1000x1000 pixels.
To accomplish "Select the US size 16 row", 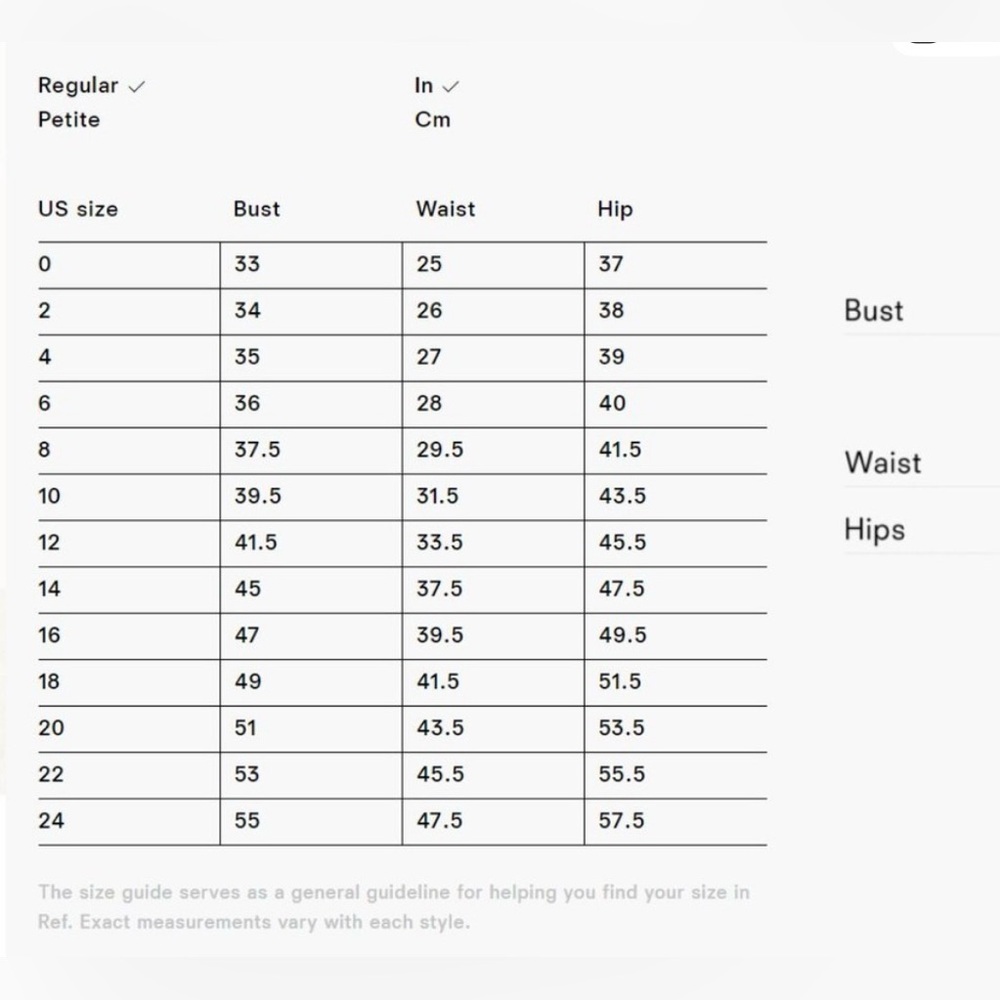I will pyautogui.click(x=402, y=636).
